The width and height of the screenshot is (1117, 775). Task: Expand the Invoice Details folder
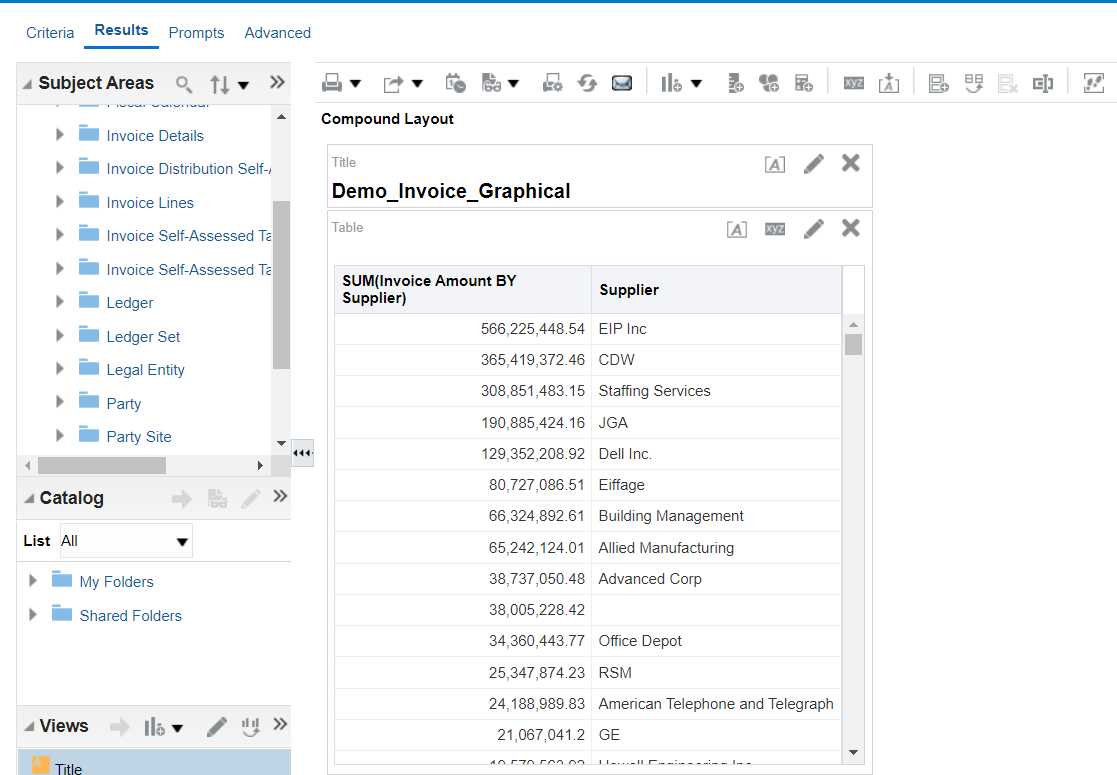coord(60,135)
